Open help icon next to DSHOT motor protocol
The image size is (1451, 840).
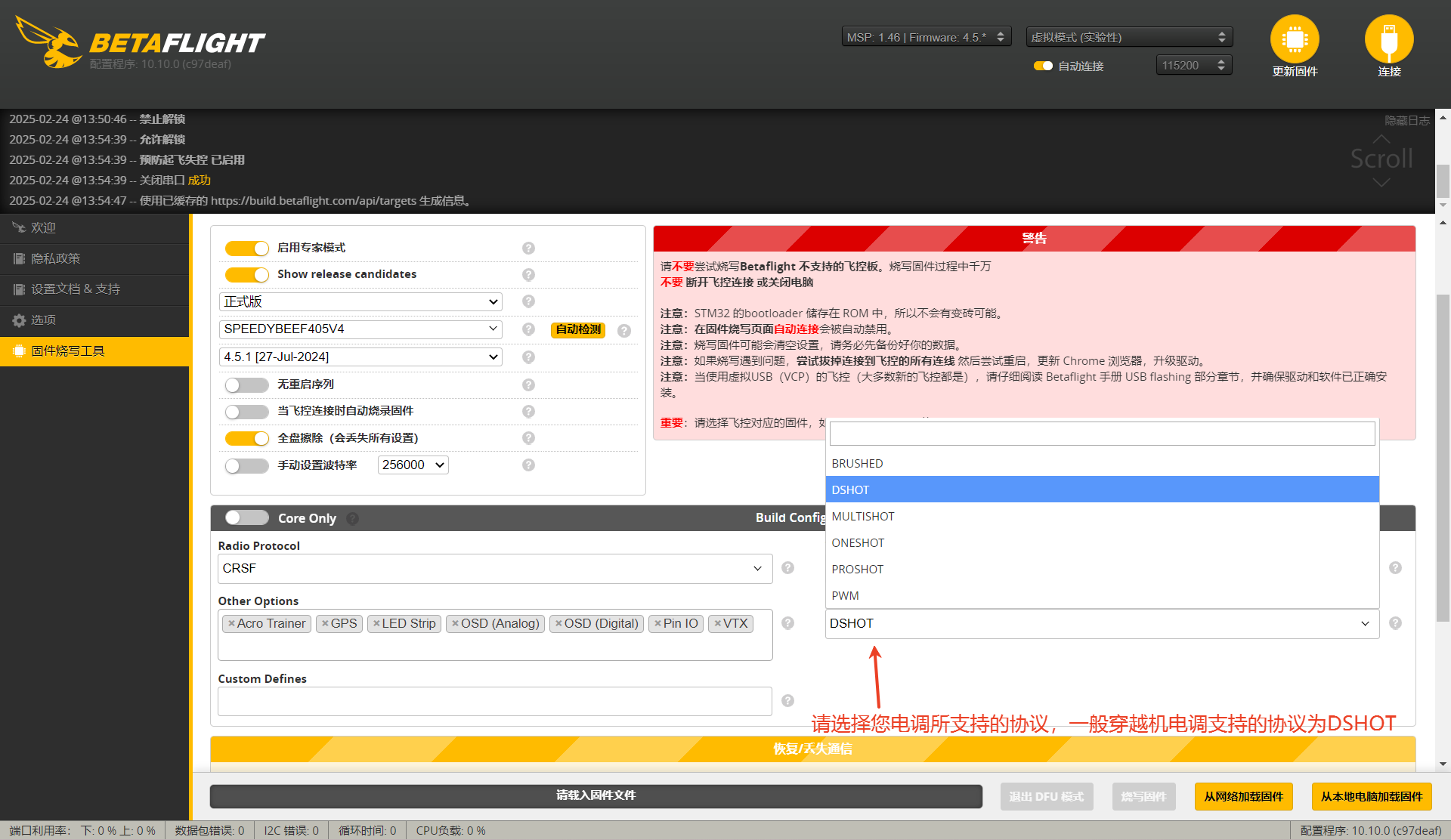click(x=1395, y=623)
